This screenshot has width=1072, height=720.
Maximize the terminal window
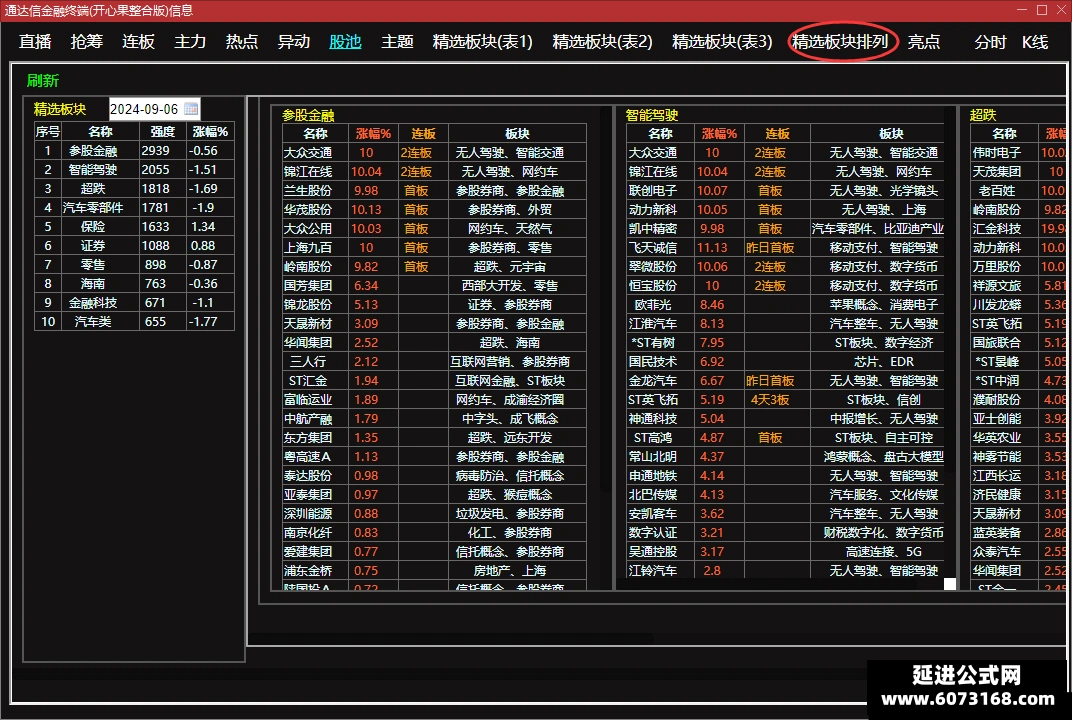1042,10
